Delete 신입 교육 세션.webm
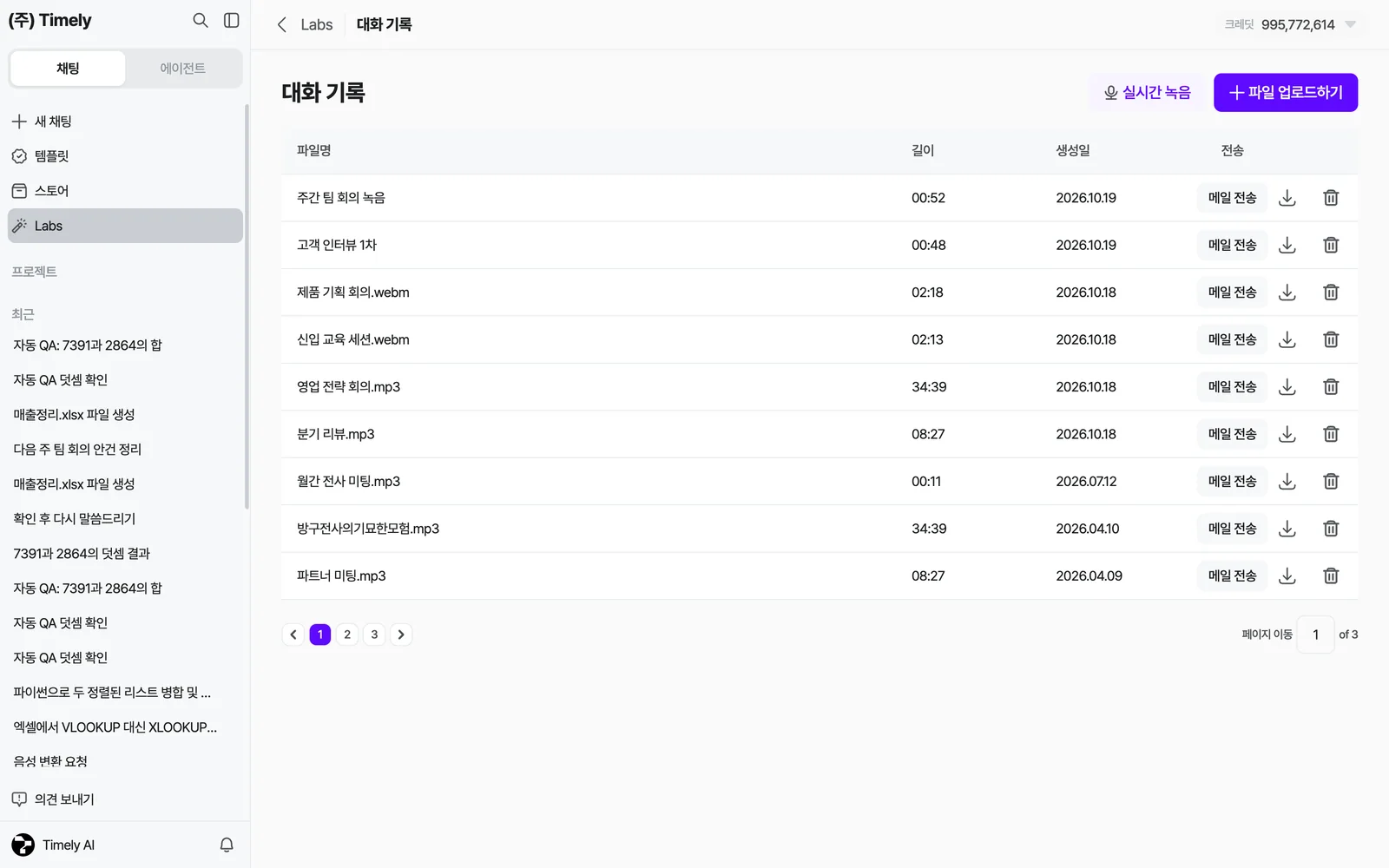The width and height of the screenshot is (1389, 868). coord(1331,339)
